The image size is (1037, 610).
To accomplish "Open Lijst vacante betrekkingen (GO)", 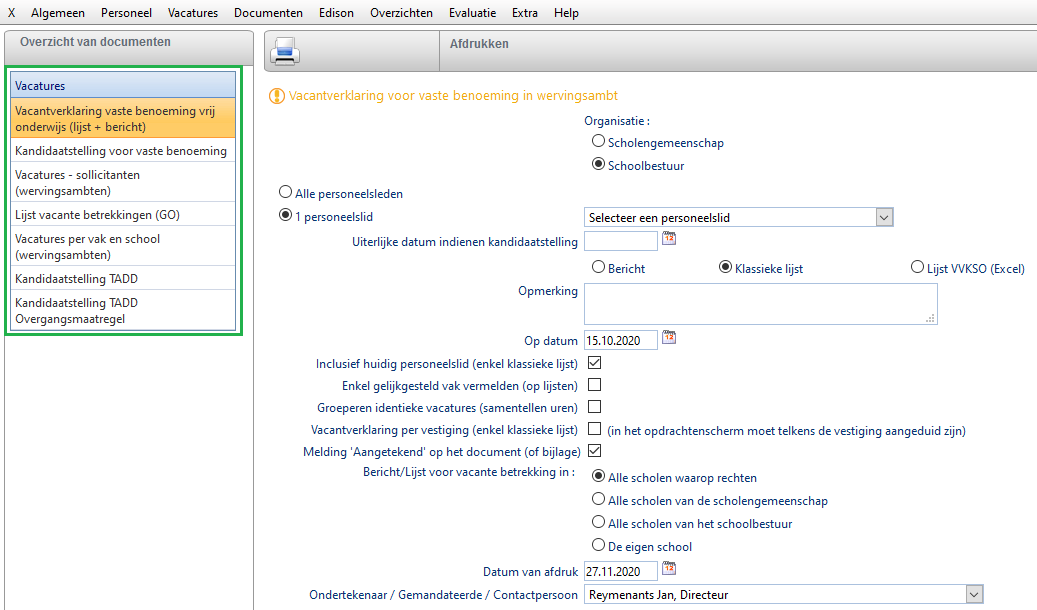I will (x=98, y=214).
